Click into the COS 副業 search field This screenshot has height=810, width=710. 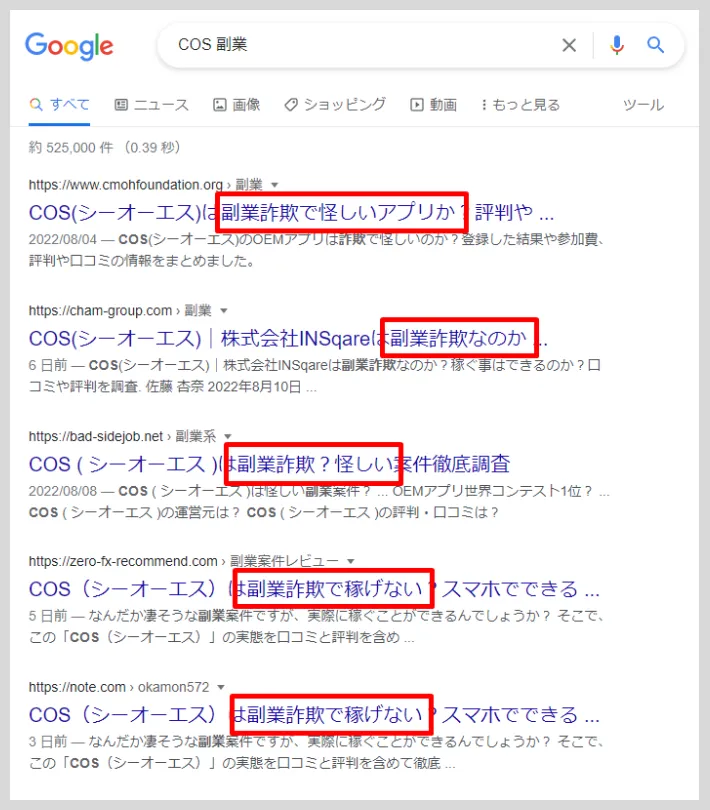point(360,45)
